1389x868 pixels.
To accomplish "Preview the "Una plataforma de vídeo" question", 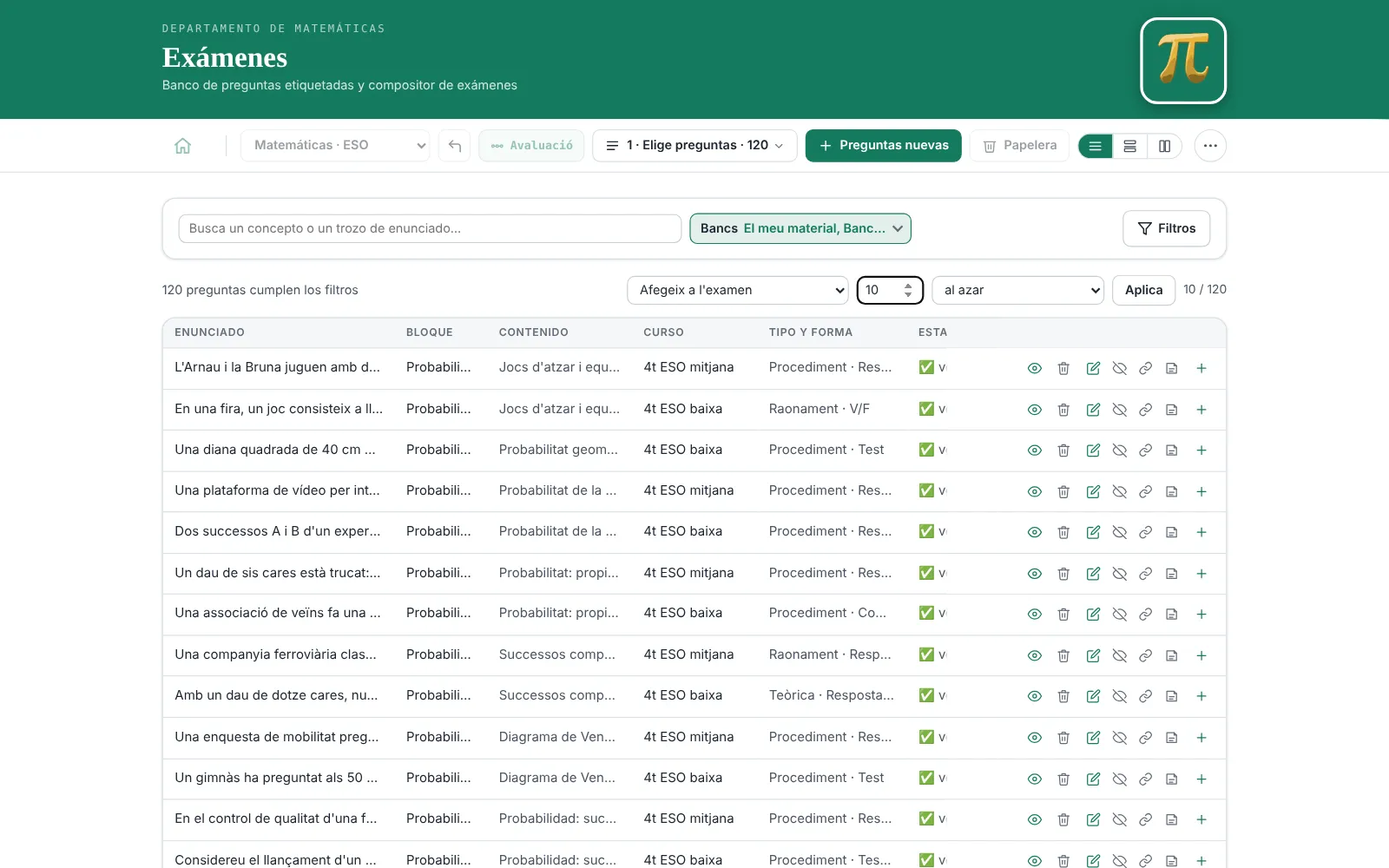I will click(x=1035, y=491).
